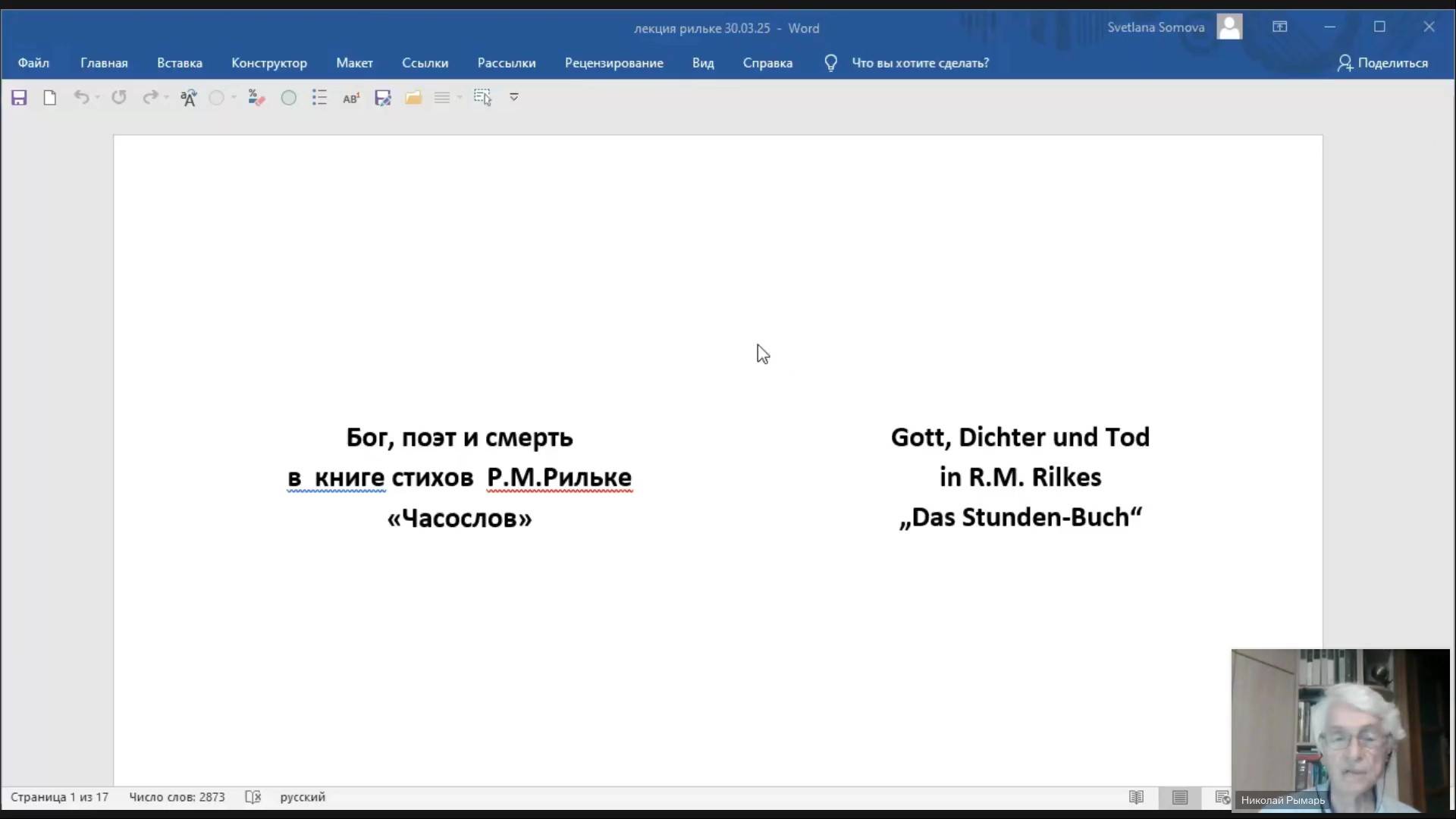Click the Что вы хотите сделать search field
1456x819 pixels.
pos(920,63)
